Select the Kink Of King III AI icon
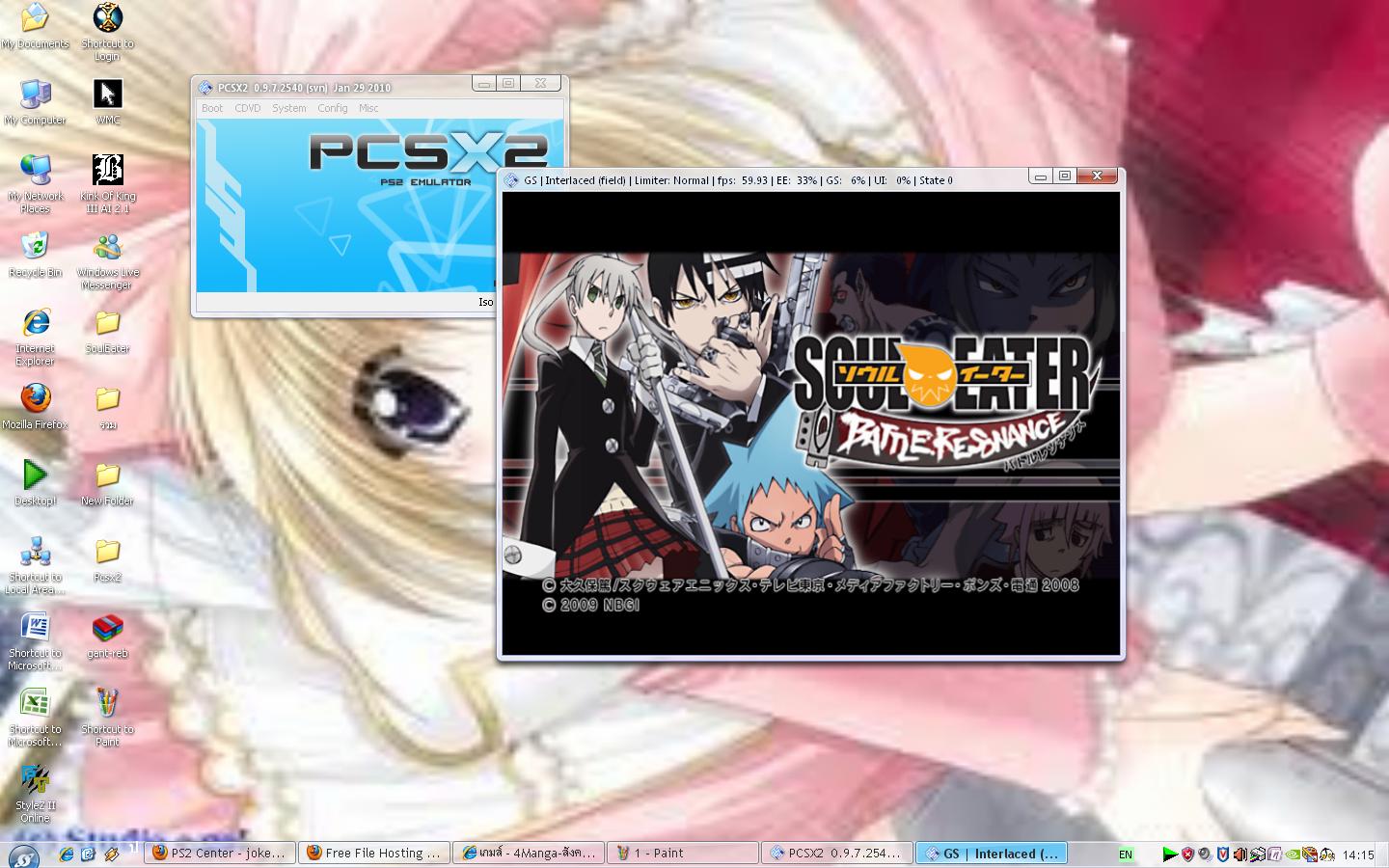This screenshot has width=1389, height=868. 107,183
